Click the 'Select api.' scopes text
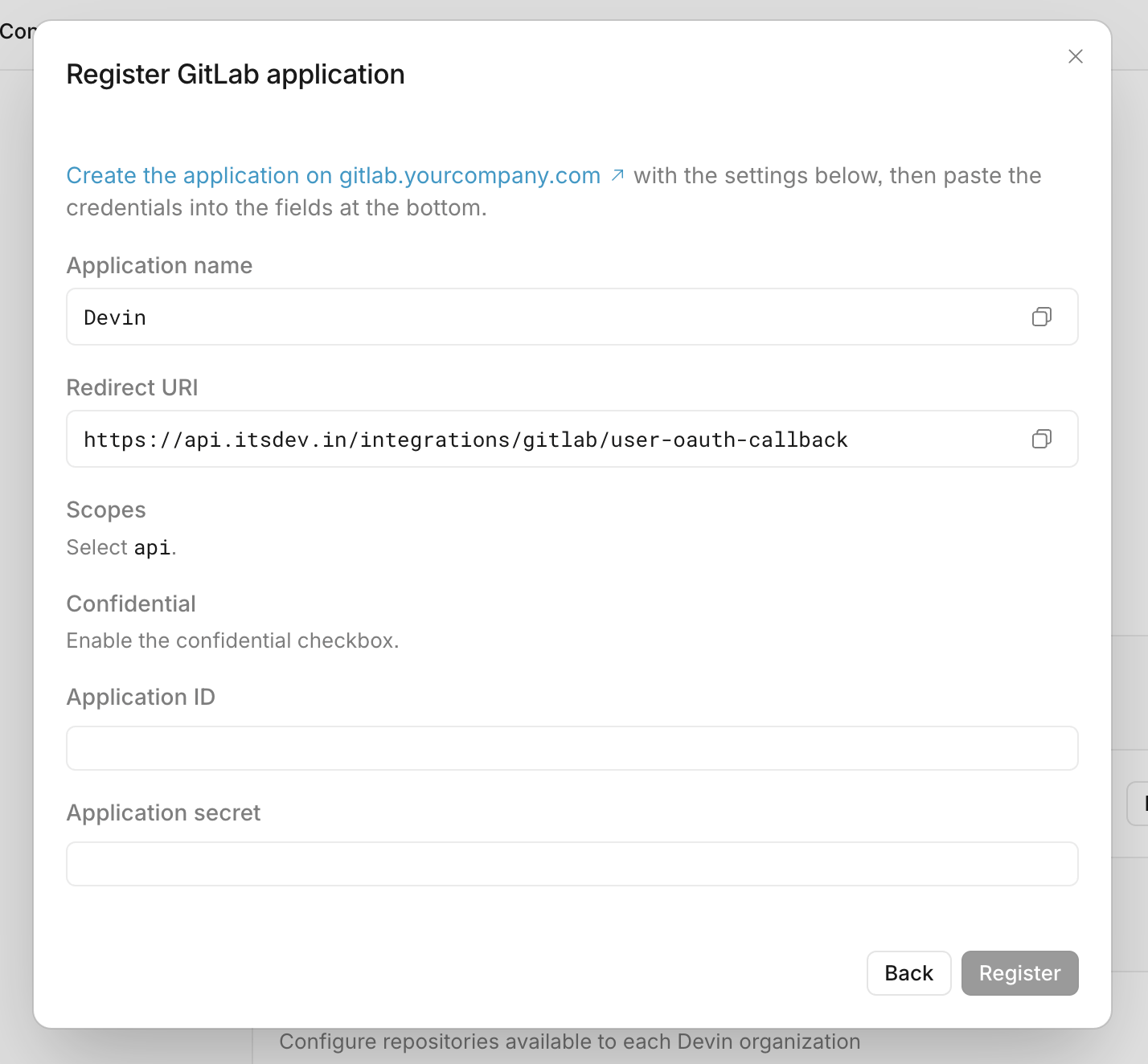The image size is (1148, 1064). 121,547
